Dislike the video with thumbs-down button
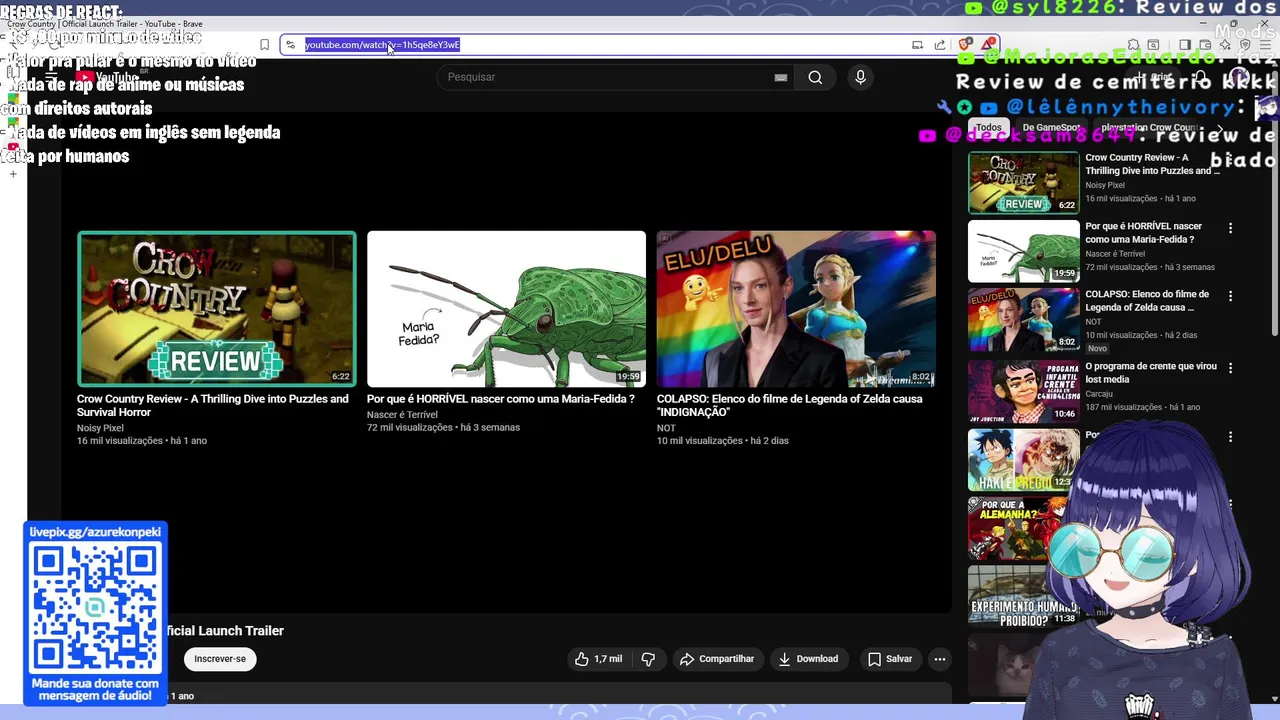The width and height of the screenshot is (1280, 720). pos(648,659)
